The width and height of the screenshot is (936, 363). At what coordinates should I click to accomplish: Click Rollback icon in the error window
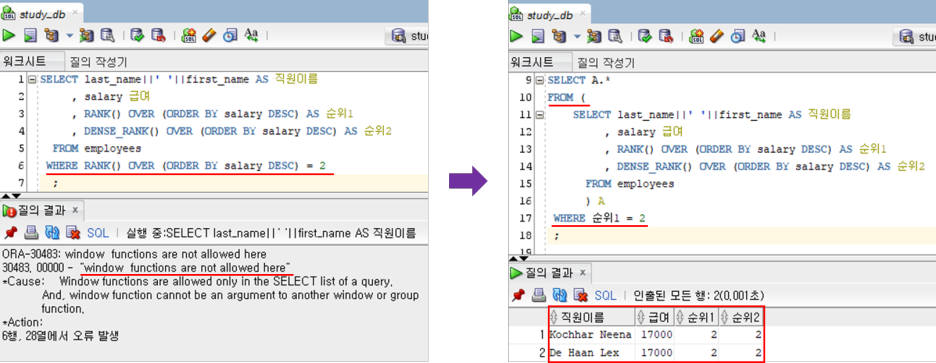click(158, 35)
